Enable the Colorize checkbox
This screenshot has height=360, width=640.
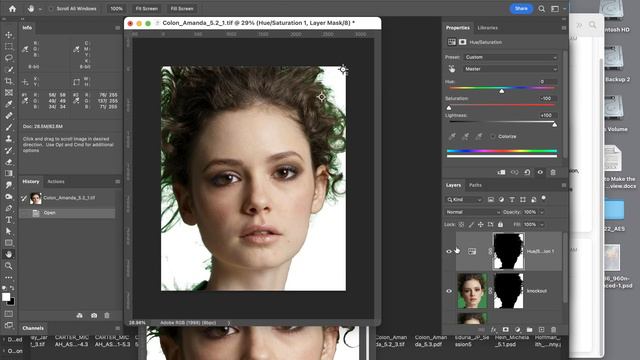pos(493,136)
